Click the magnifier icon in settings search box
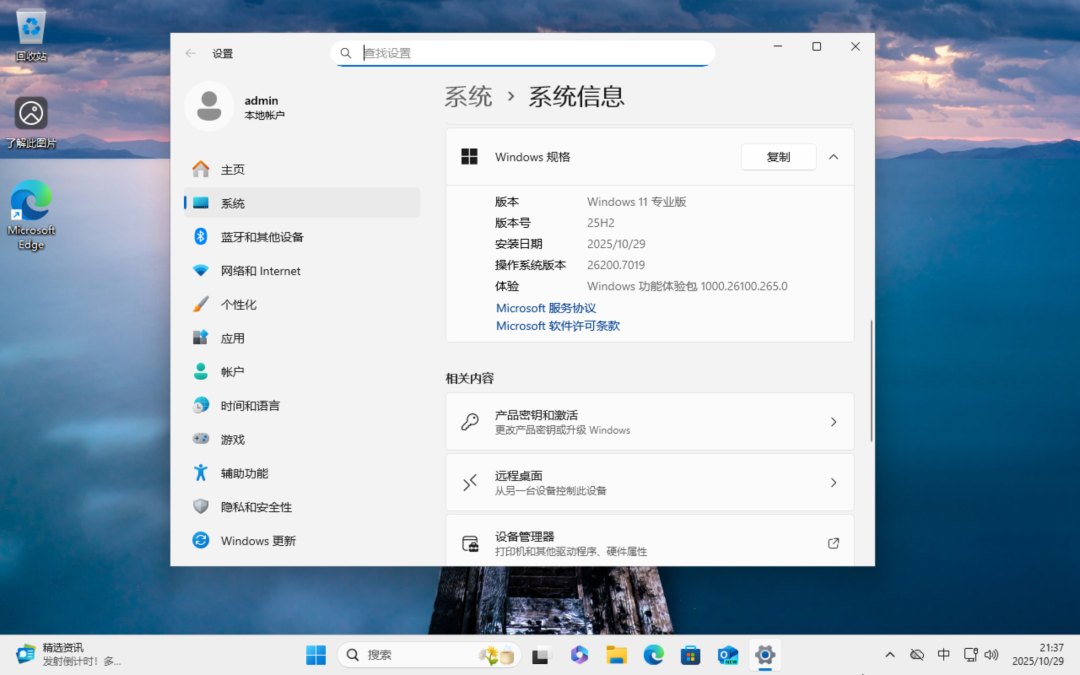 (346, 53)
